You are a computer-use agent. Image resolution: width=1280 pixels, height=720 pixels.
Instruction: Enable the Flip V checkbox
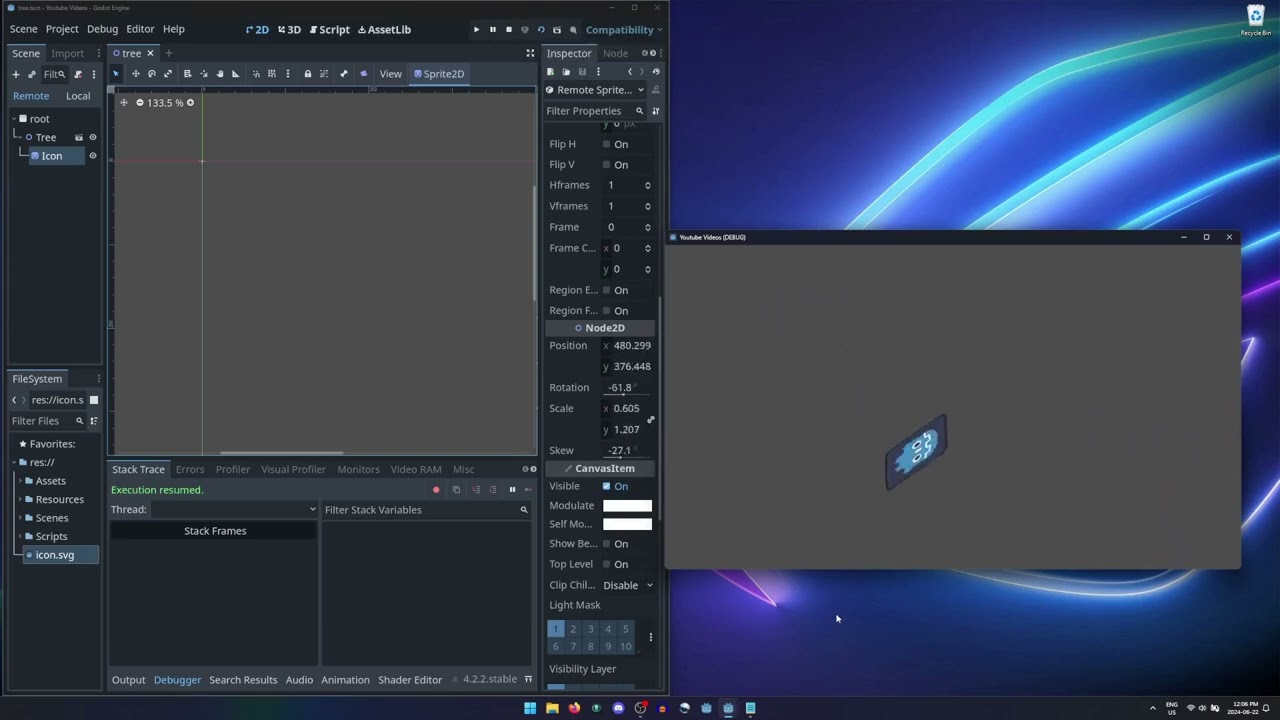(607, 165)
